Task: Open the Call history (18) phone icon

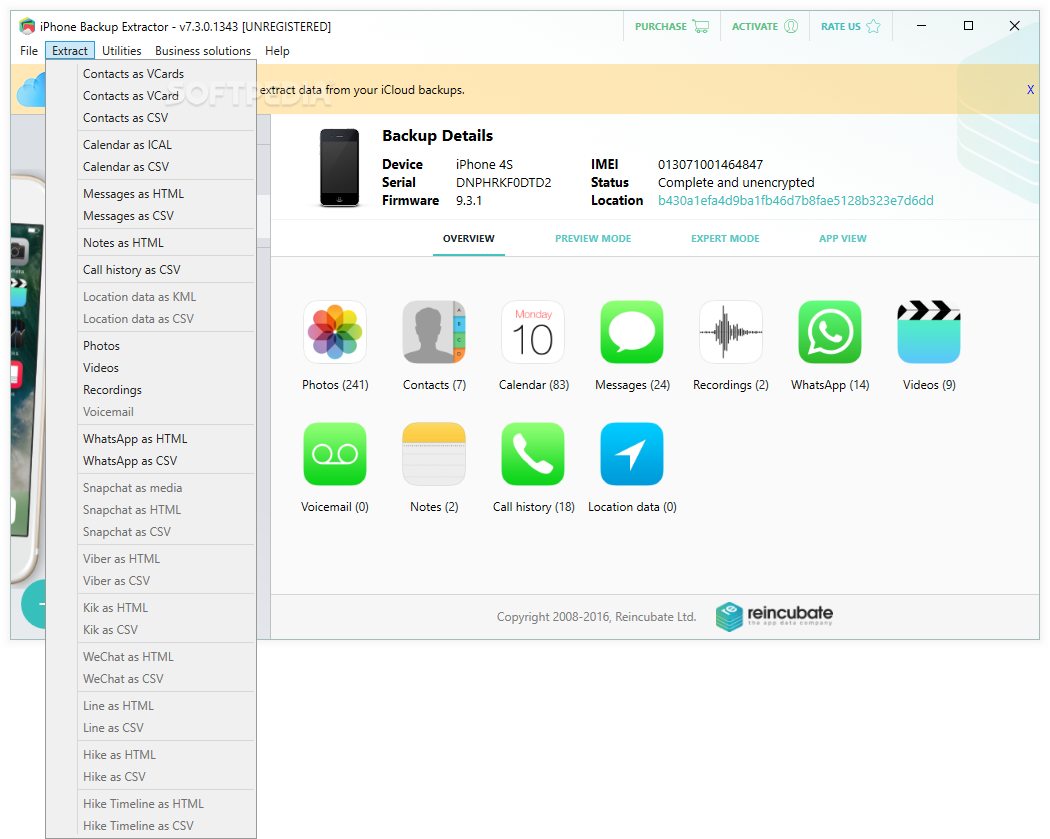Action: click(533, 454)
